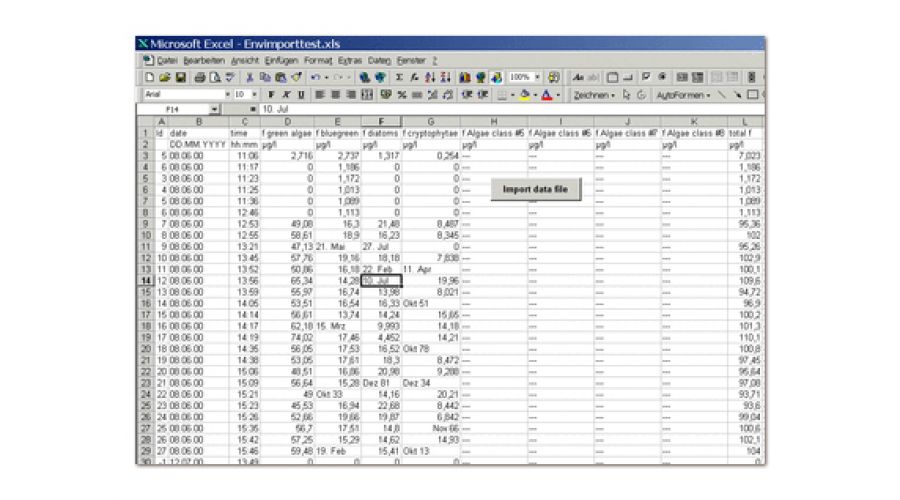Viewport: 900px width, 500px height.
Task: Cut the selection with the scissors icon
Action: pos(250,77)
